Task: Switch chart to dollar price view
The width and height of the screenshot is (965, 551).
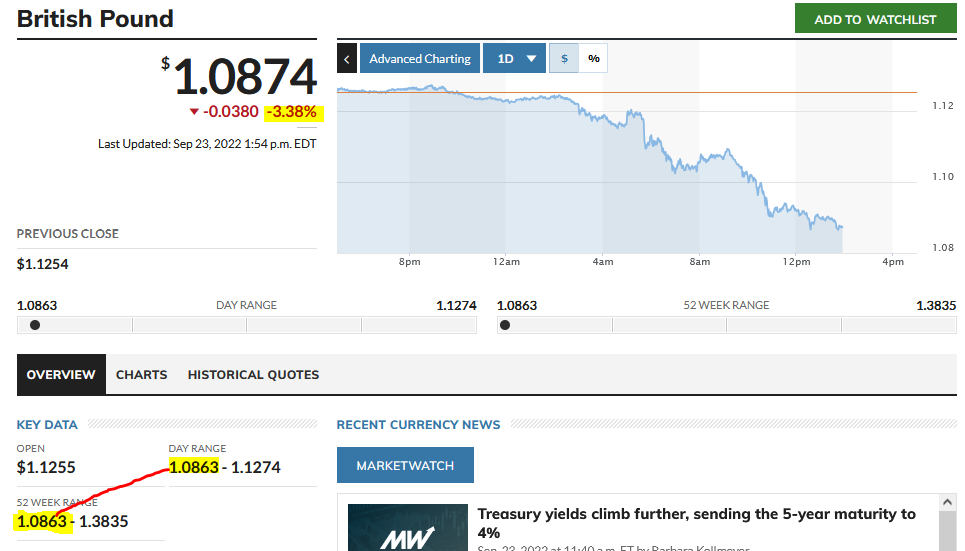Action: coord(564,59)
